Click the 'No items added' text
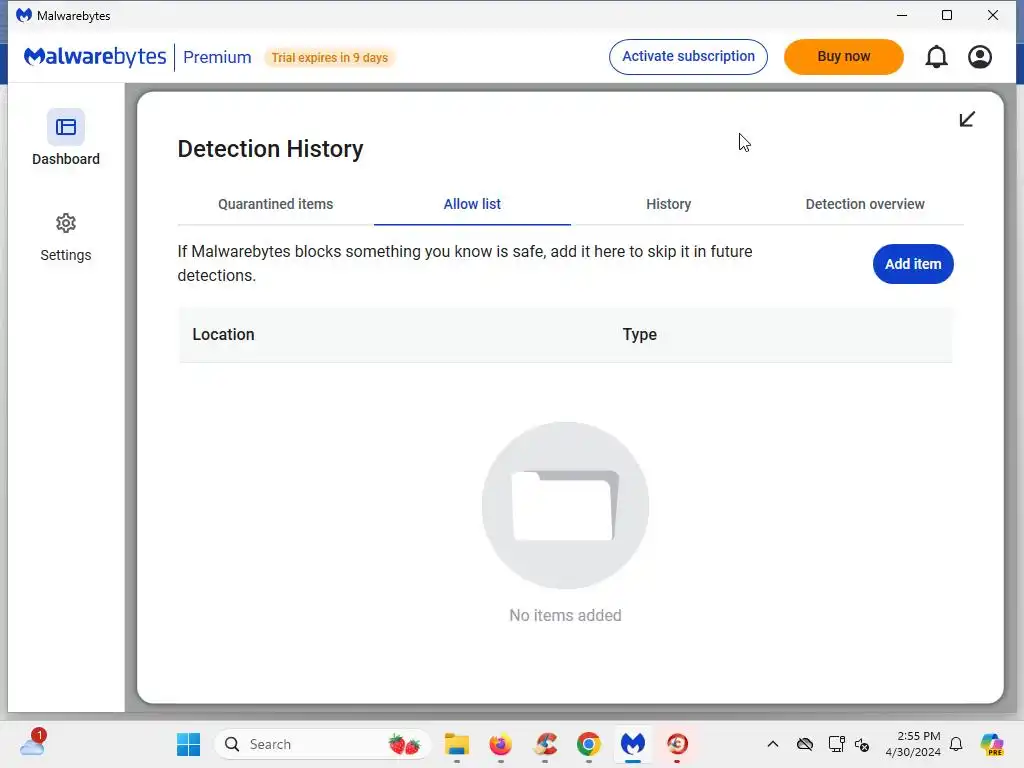The width and height of the screenshot is (1024, 768). (x=566, y=615)
